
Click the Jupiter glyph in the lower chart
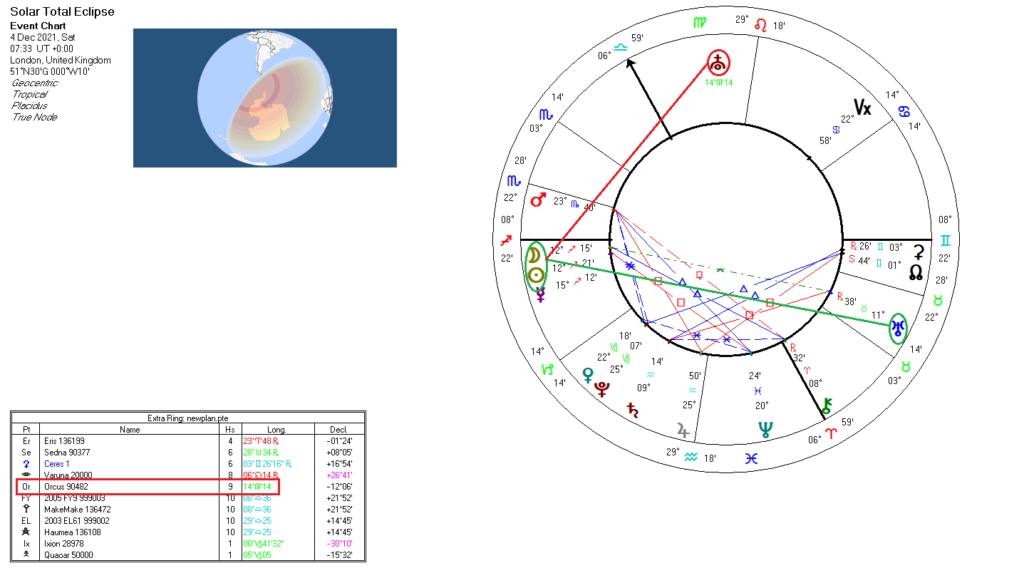[683, 430]
